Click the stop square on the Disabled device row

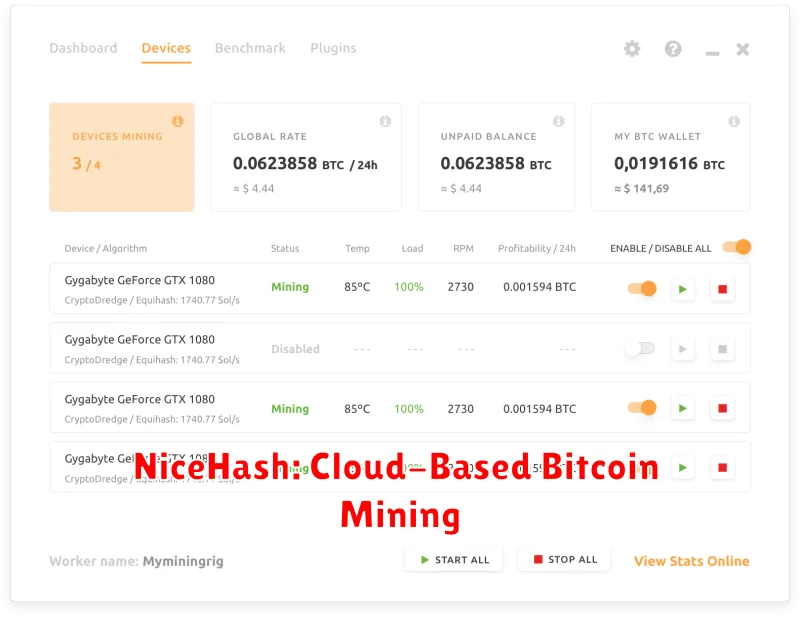[x=722, y=349]
